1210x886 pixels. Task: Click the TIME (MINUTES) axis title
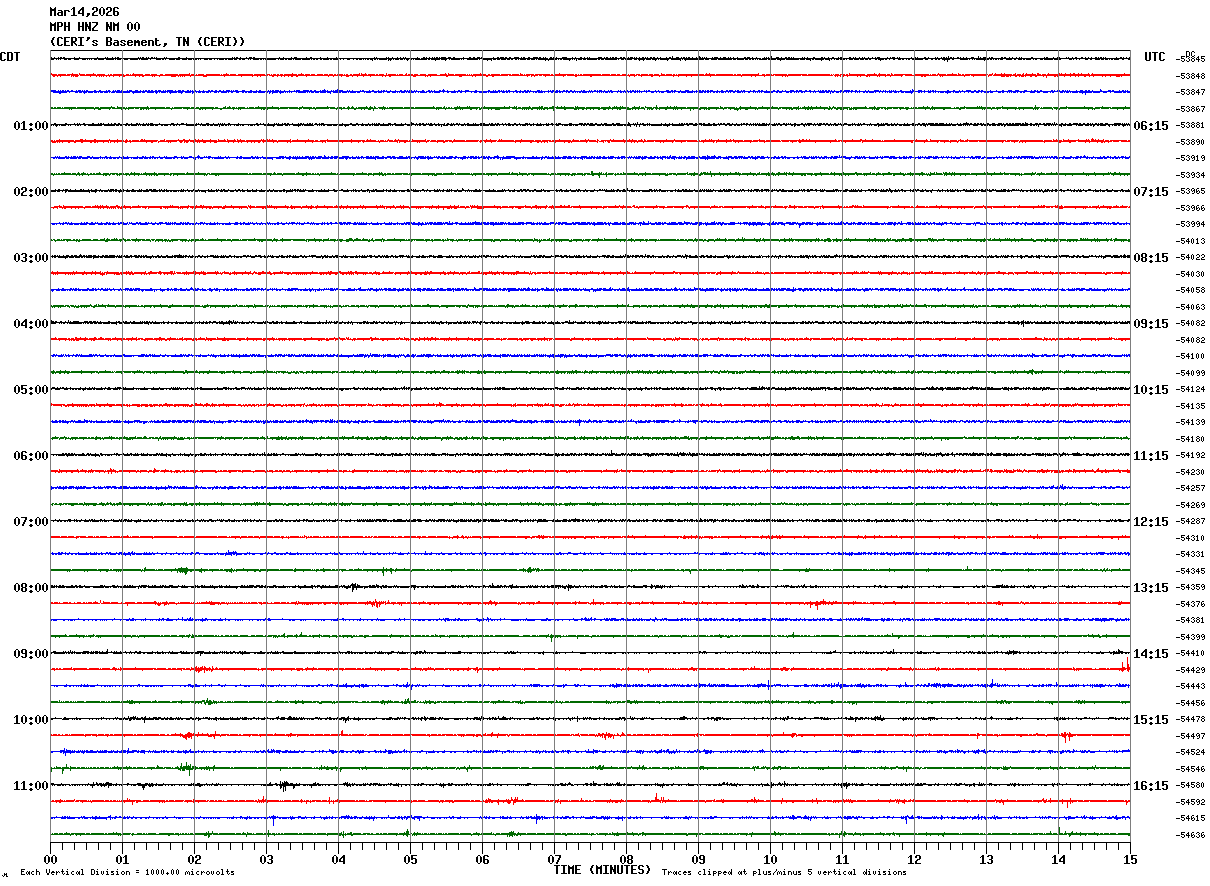602,870
